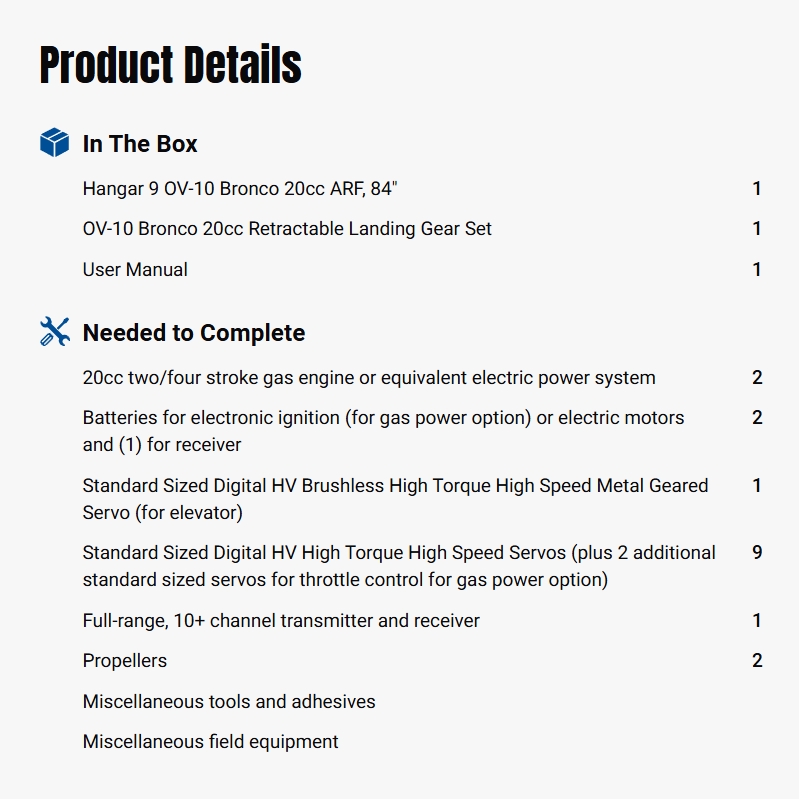
Task: Click the Brushless Servo for elevator item
Action: (x=395, y=498)
